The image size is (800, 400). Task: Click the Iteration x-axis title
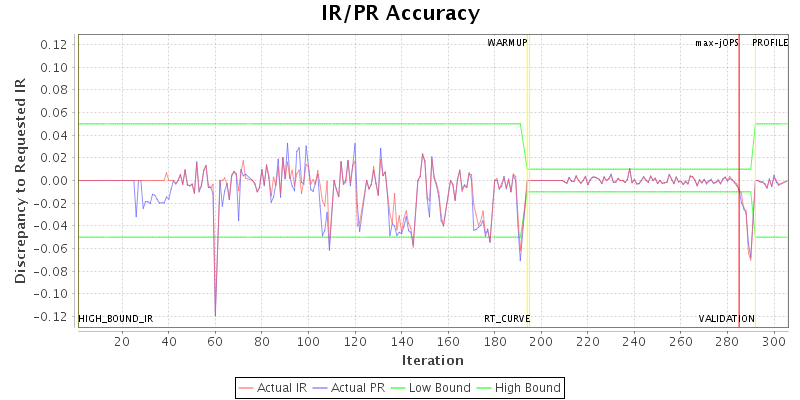pos(432,360)
